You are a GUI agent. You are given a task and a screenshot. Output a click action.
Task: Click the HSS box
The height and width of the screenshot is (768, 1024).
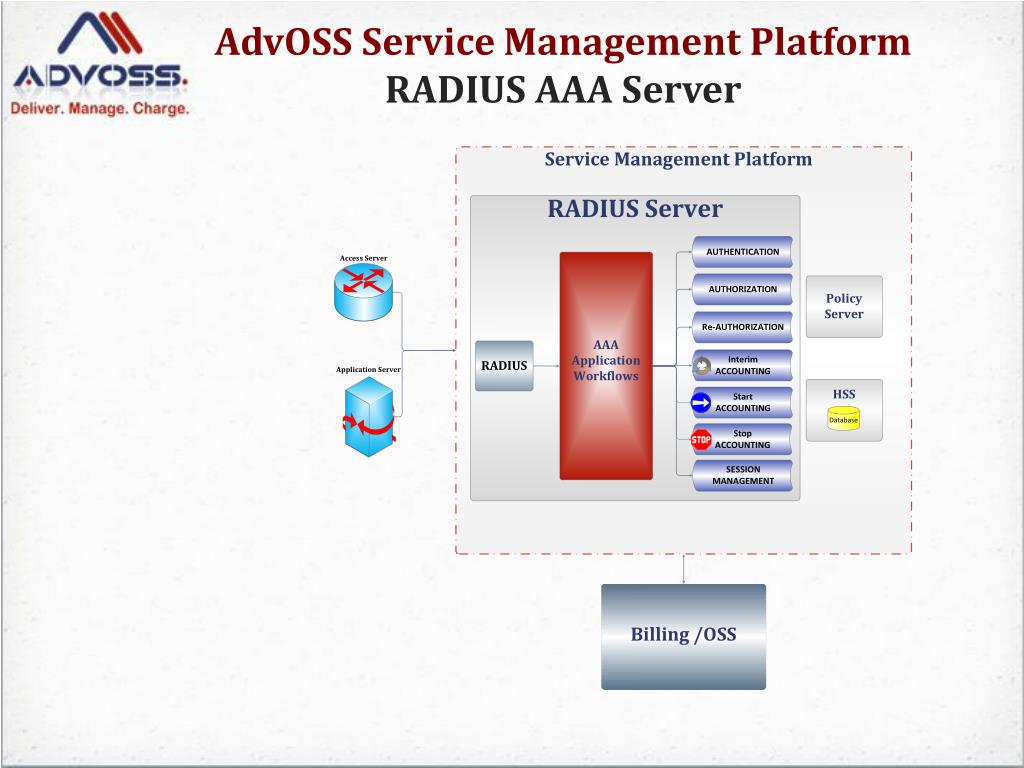tap(844, 411)
